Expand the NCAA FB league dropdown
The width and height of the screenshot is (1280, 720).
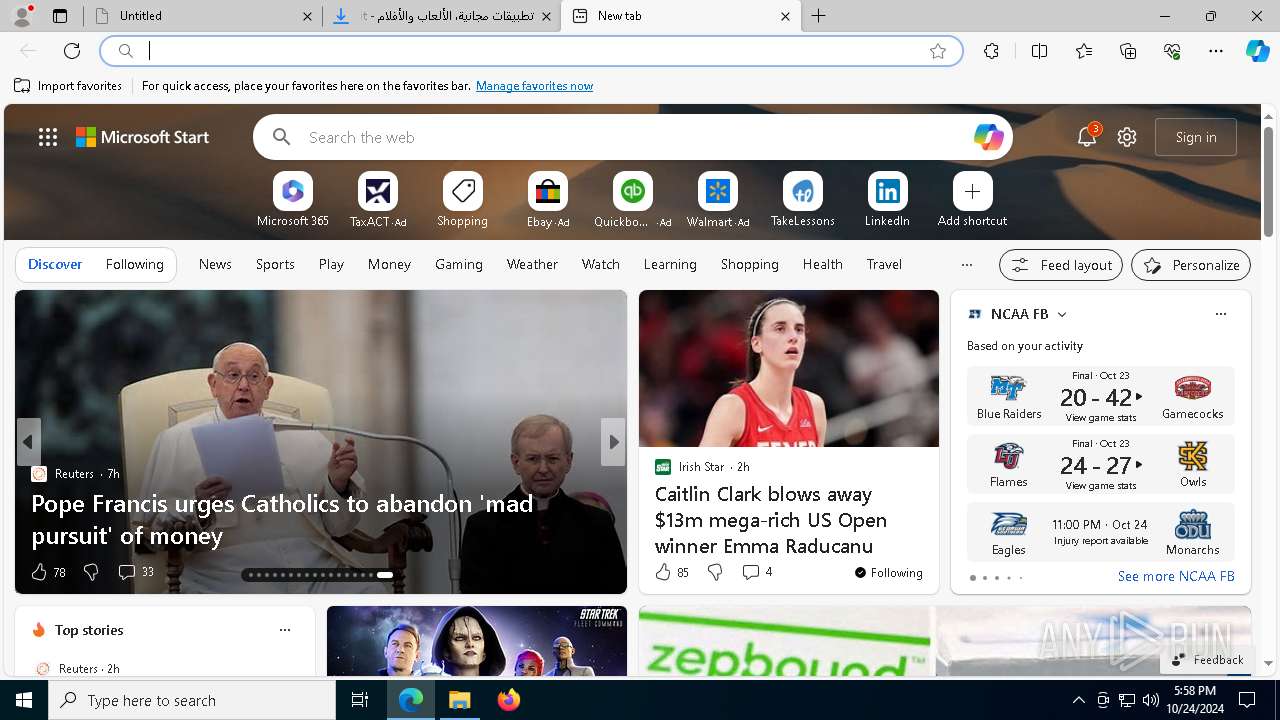(x=1062, y=314)
